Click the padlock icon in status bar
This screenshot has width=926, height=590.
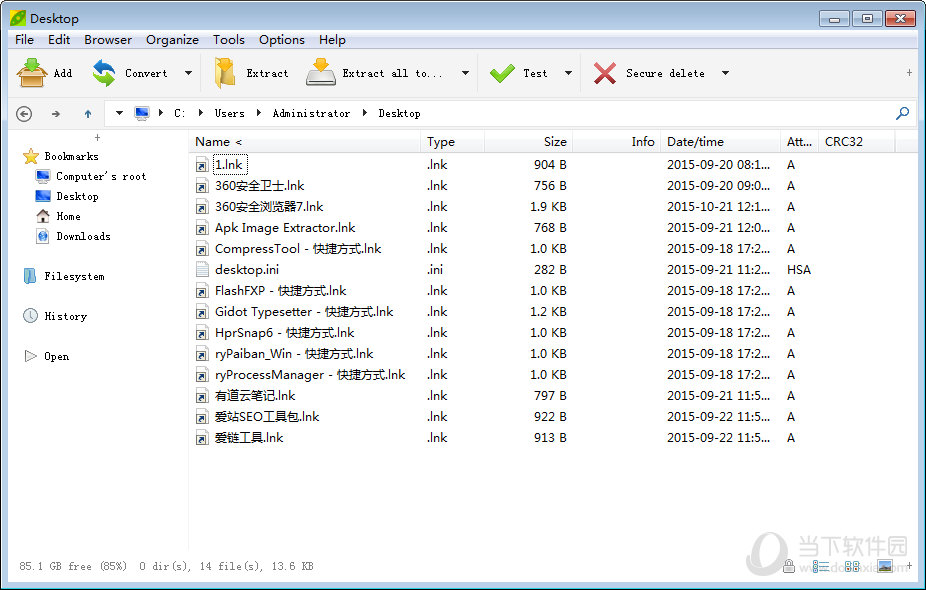click(790, 567)
